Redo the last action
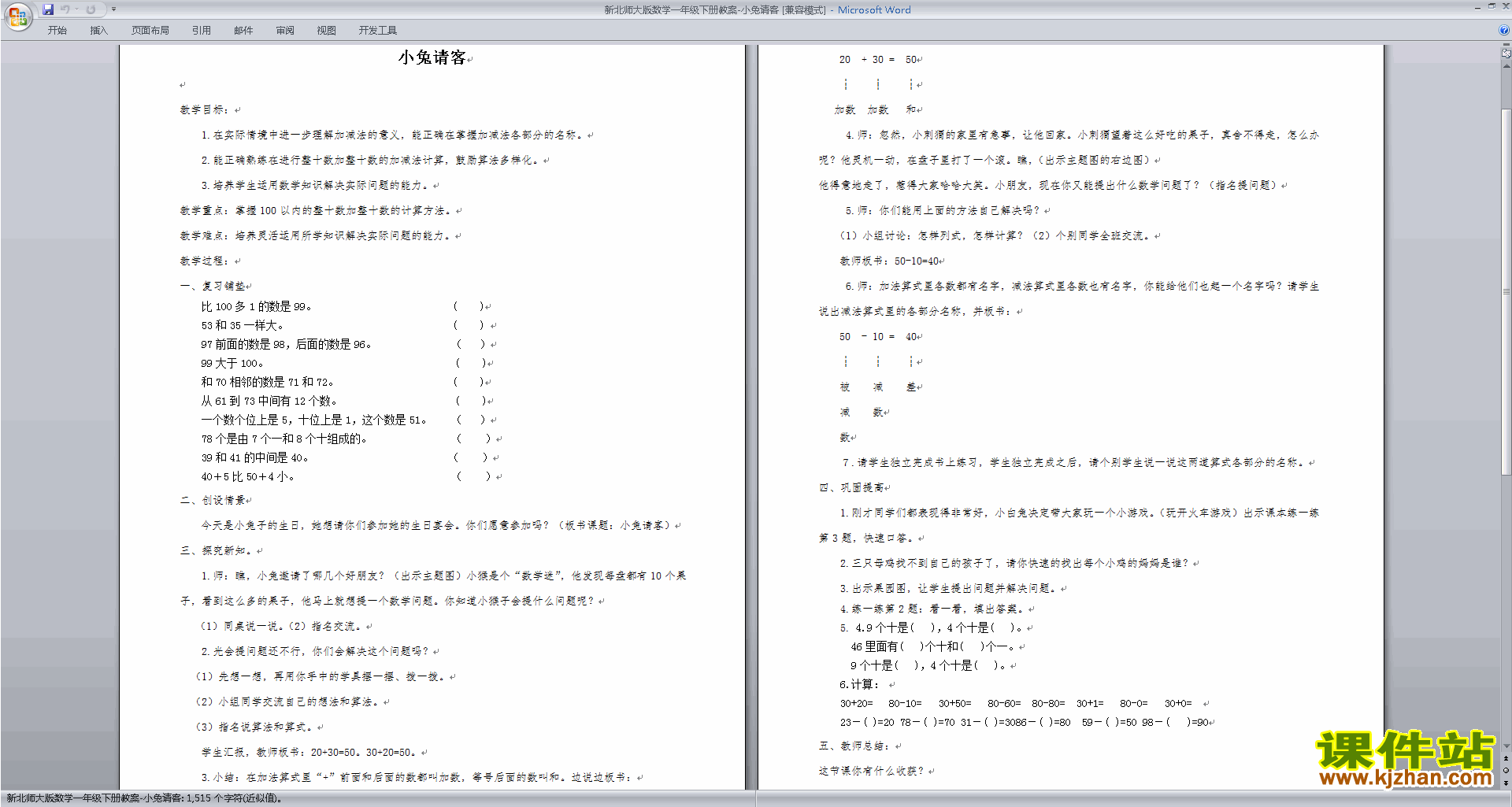The height and width of the screenshot is (807, 1512). pyautogui.click(x=91, y=9)
